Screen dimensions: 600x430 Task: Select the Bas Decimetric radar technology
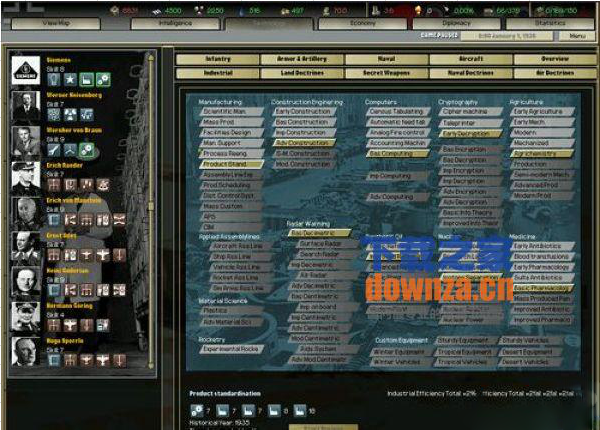click(320, 233)
